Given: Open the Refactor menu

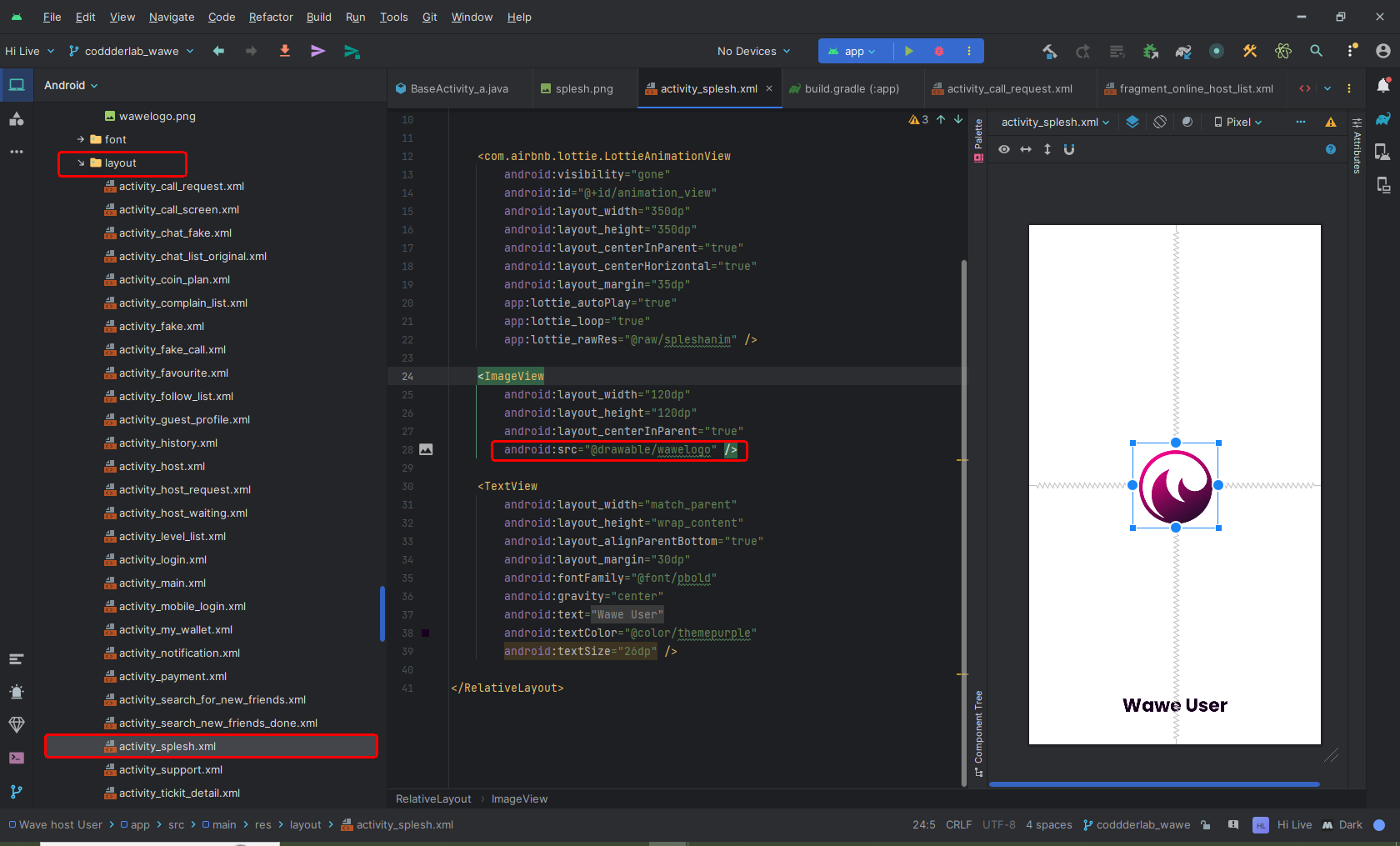Looking at the screenshot, I should 271,17.
